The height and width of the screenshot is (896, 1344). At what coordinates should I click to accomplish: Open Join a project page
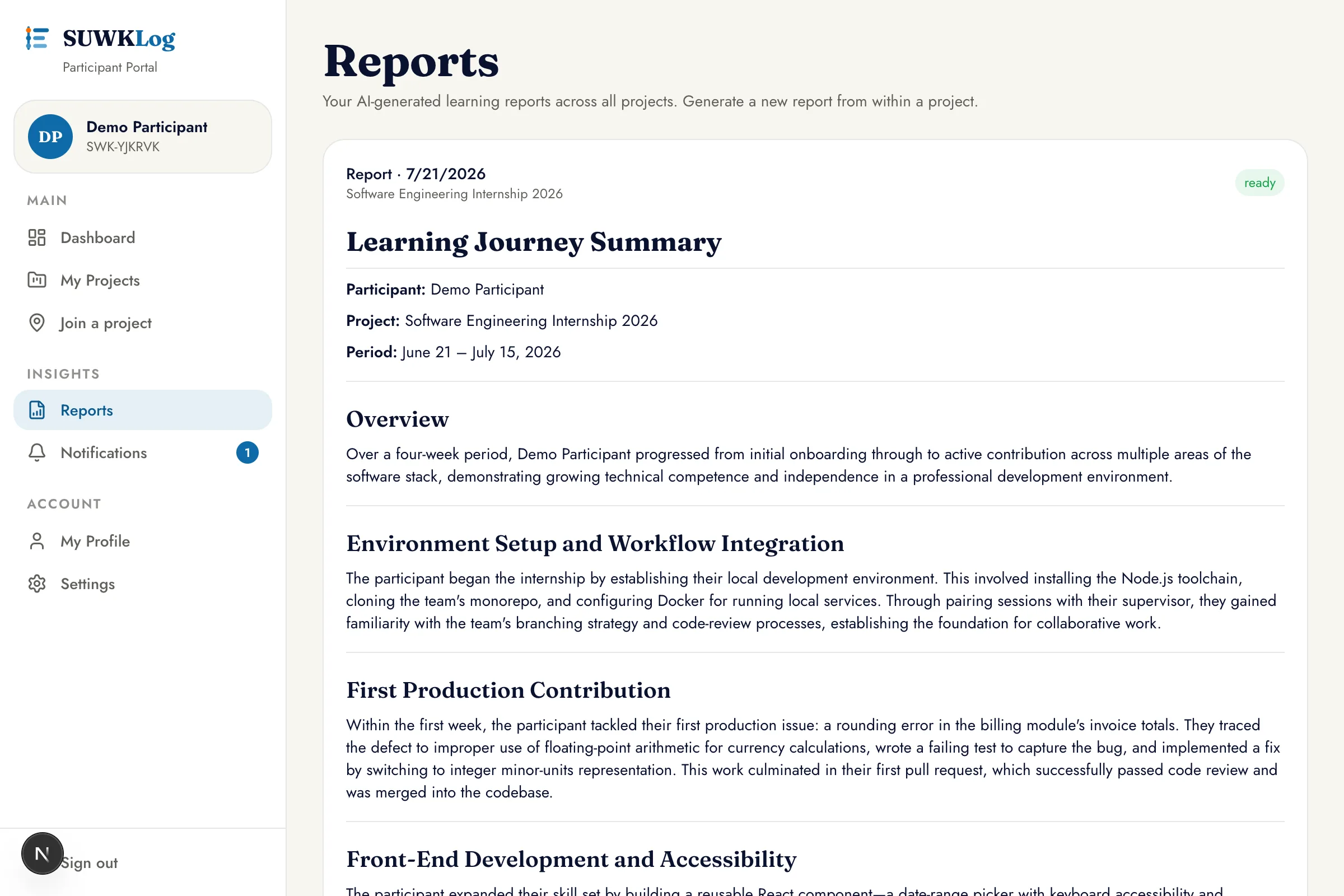click(143, 323)
